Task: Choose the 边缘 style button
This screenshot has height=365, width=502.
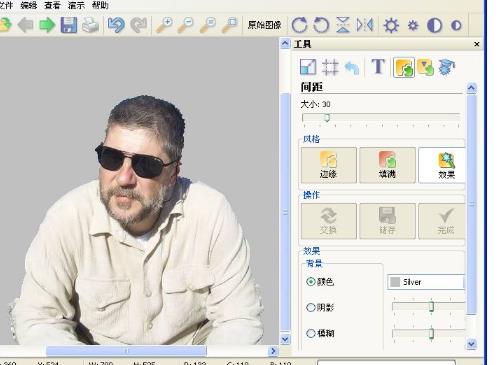Action: pos(328,165)
